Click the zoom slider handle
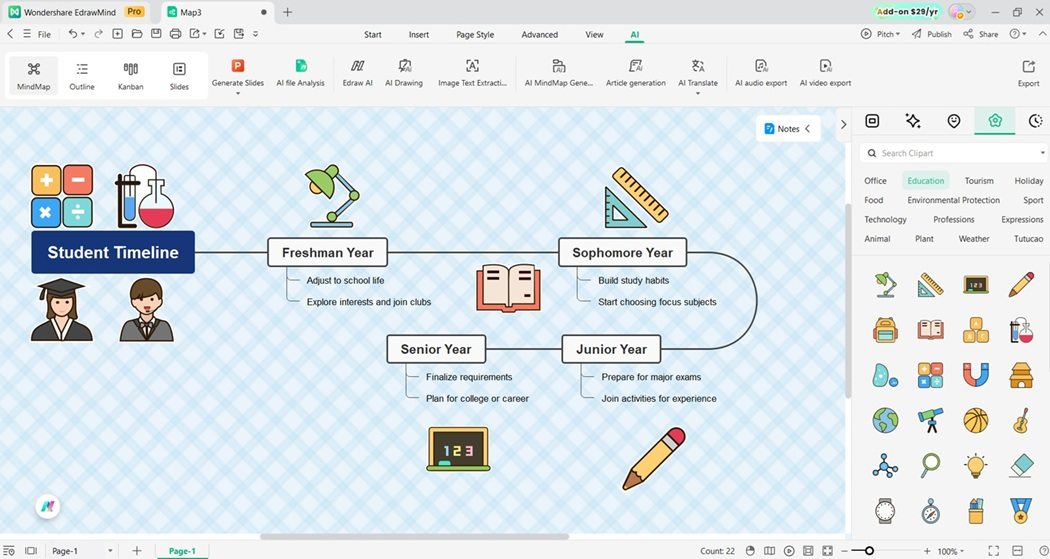The image size is (1050, 559). point(869,550)
